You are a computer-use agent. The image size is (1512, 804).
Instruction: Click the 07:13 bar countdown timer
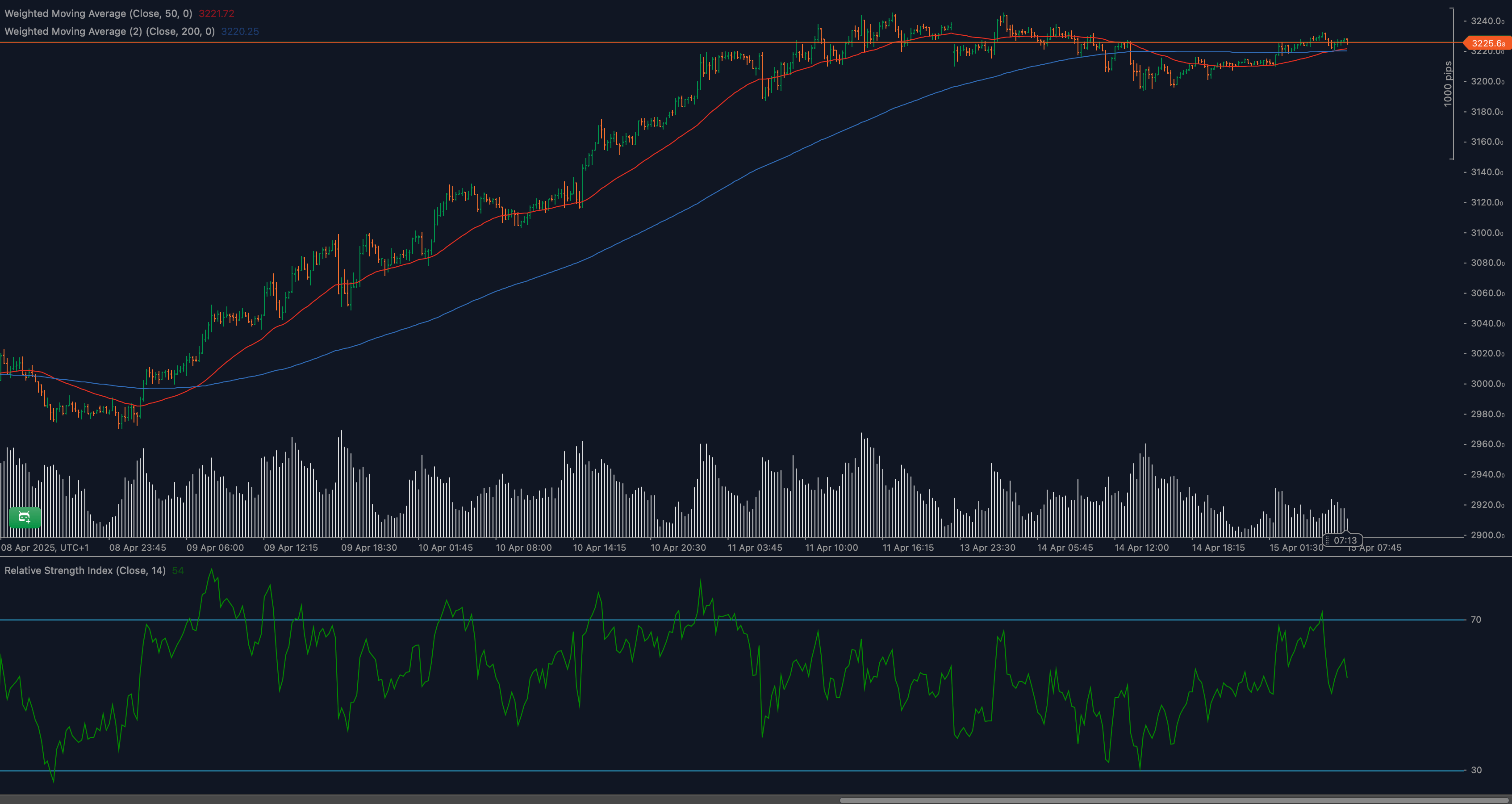click(1345, 540)
